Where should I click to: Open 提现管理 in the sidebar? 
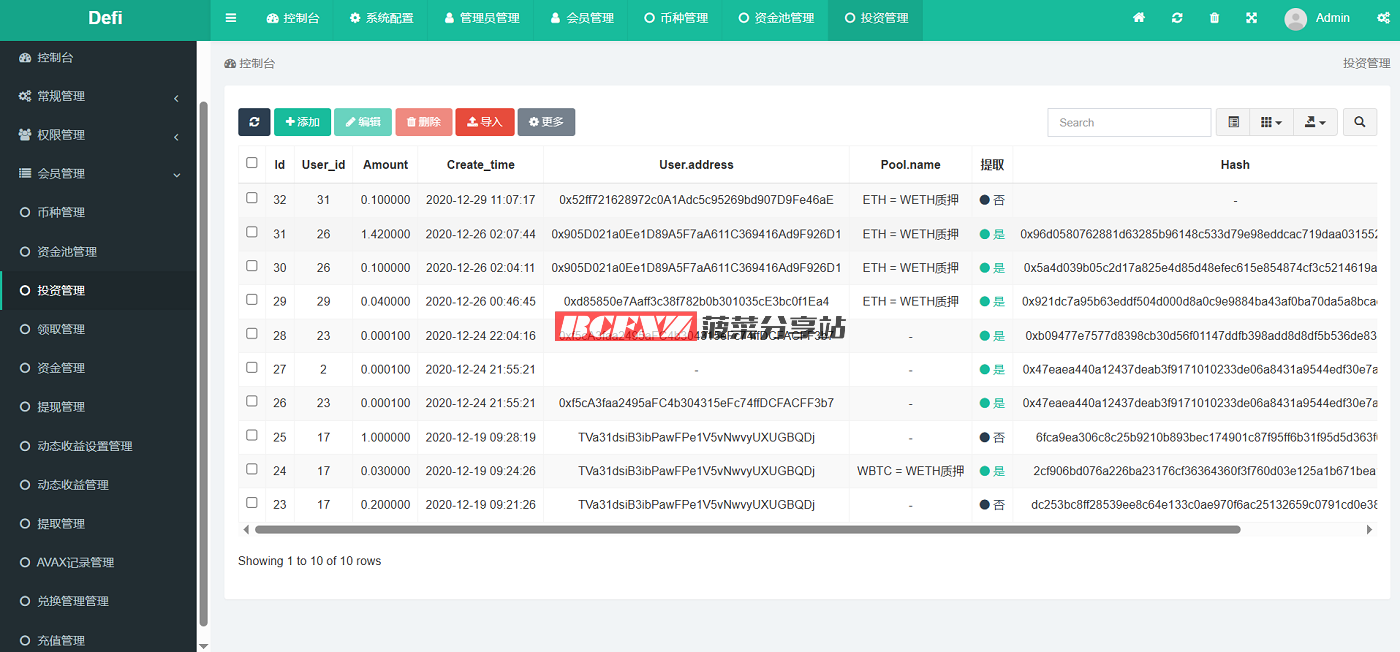coord(61,407)
